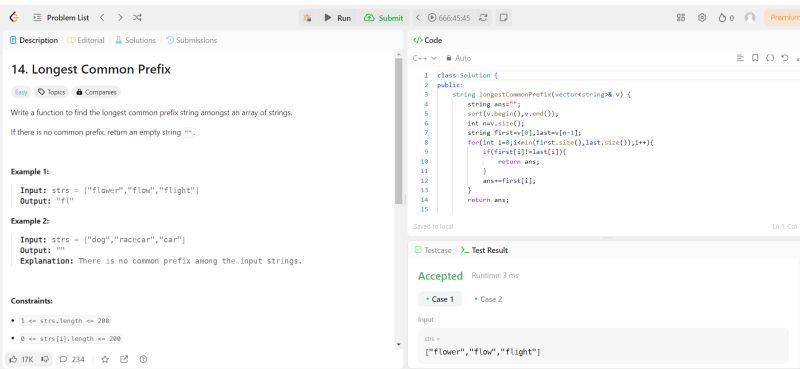Open the help question mark icon

[143, 359]
